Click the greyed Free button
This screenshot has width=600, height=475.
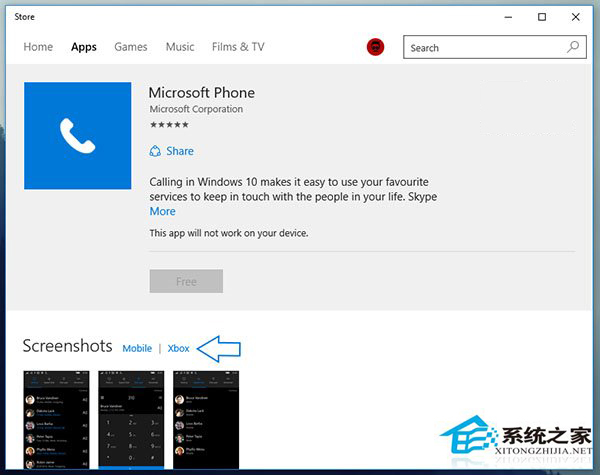186,281
